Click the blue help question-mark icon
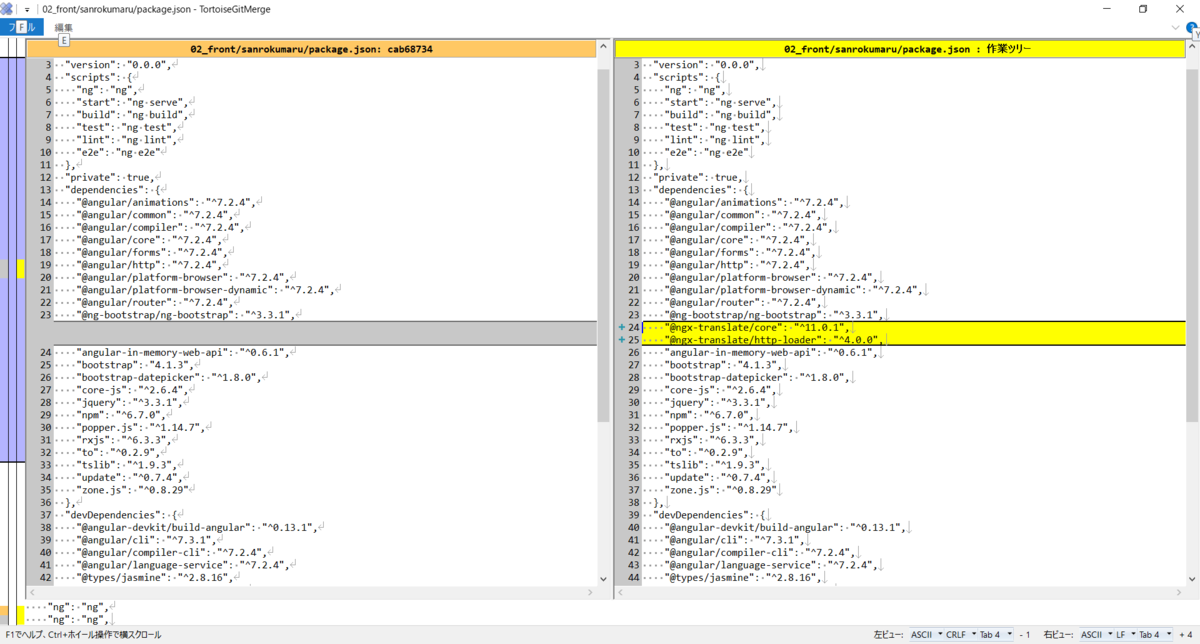 tap(1192, 27)
